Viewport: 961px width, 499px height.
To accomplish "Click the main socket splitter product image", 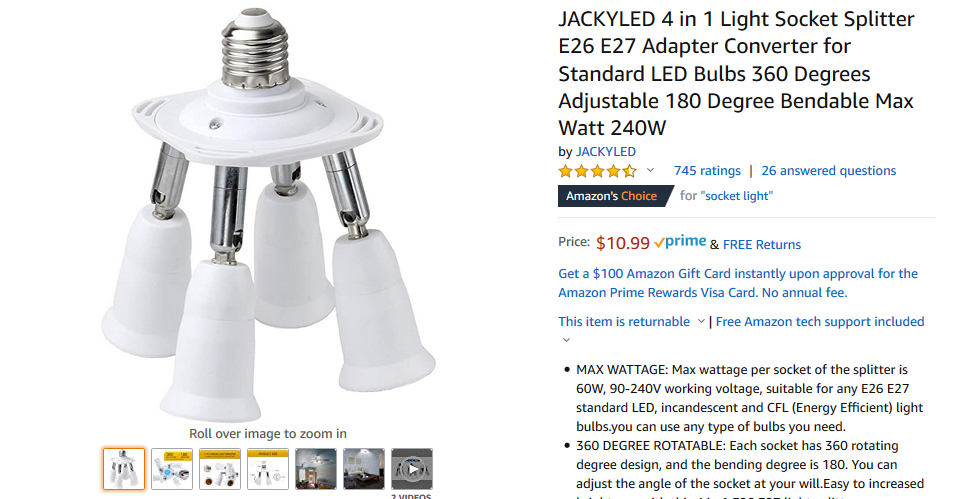I will click(x=268, y=215).
